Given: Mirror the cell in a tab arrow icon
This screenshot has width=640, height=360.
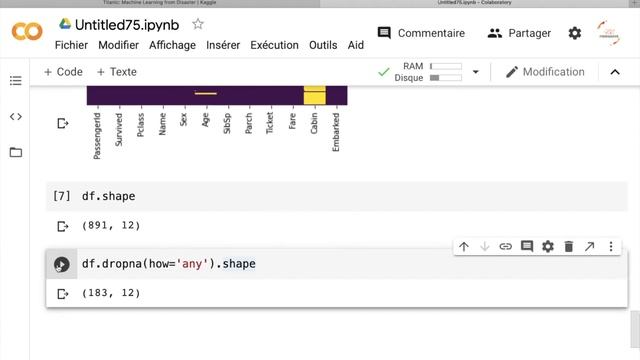Looking at the screenshot, I should (x=589, y=247).
